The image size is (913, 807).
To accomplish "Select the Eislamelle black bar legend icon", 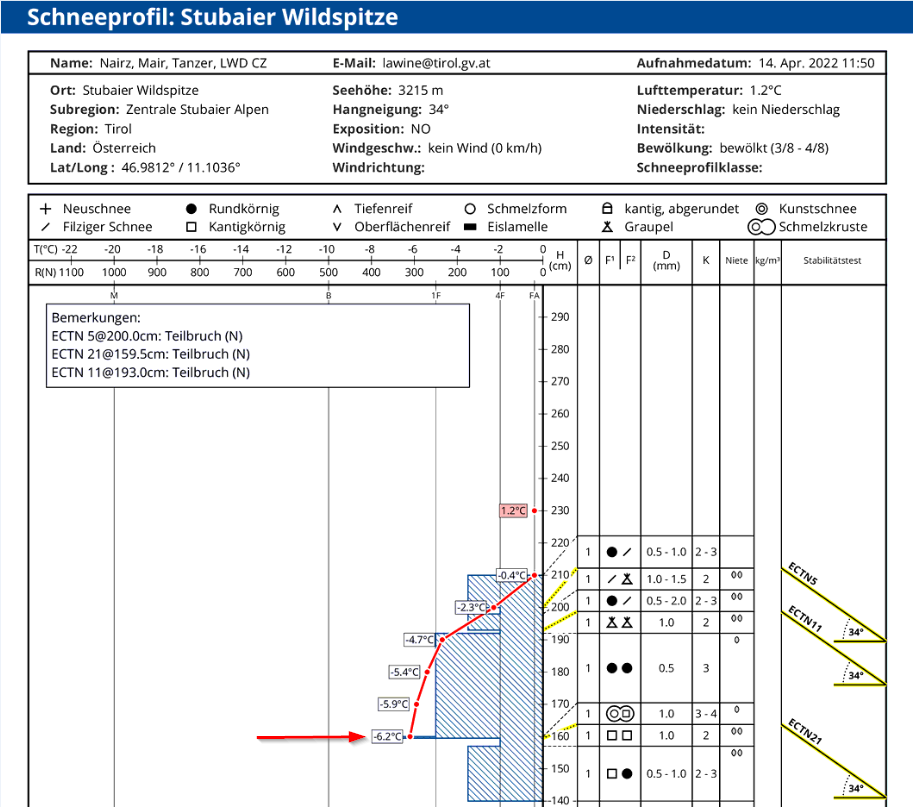I will click(470, 226).
